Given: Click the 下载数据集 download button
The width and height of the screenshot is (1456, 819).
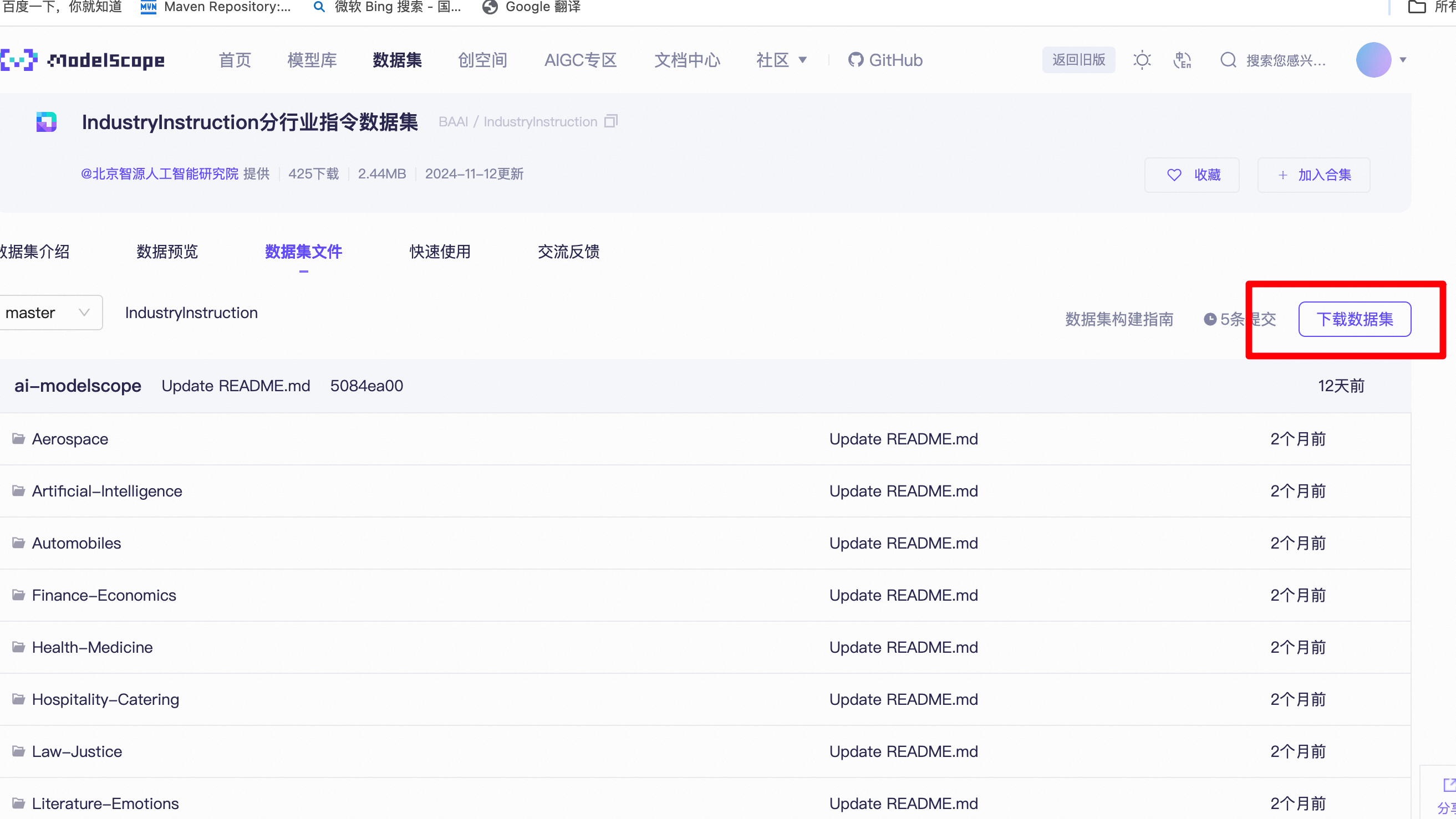Looking at the screenshot, I should click(1355, 319).
